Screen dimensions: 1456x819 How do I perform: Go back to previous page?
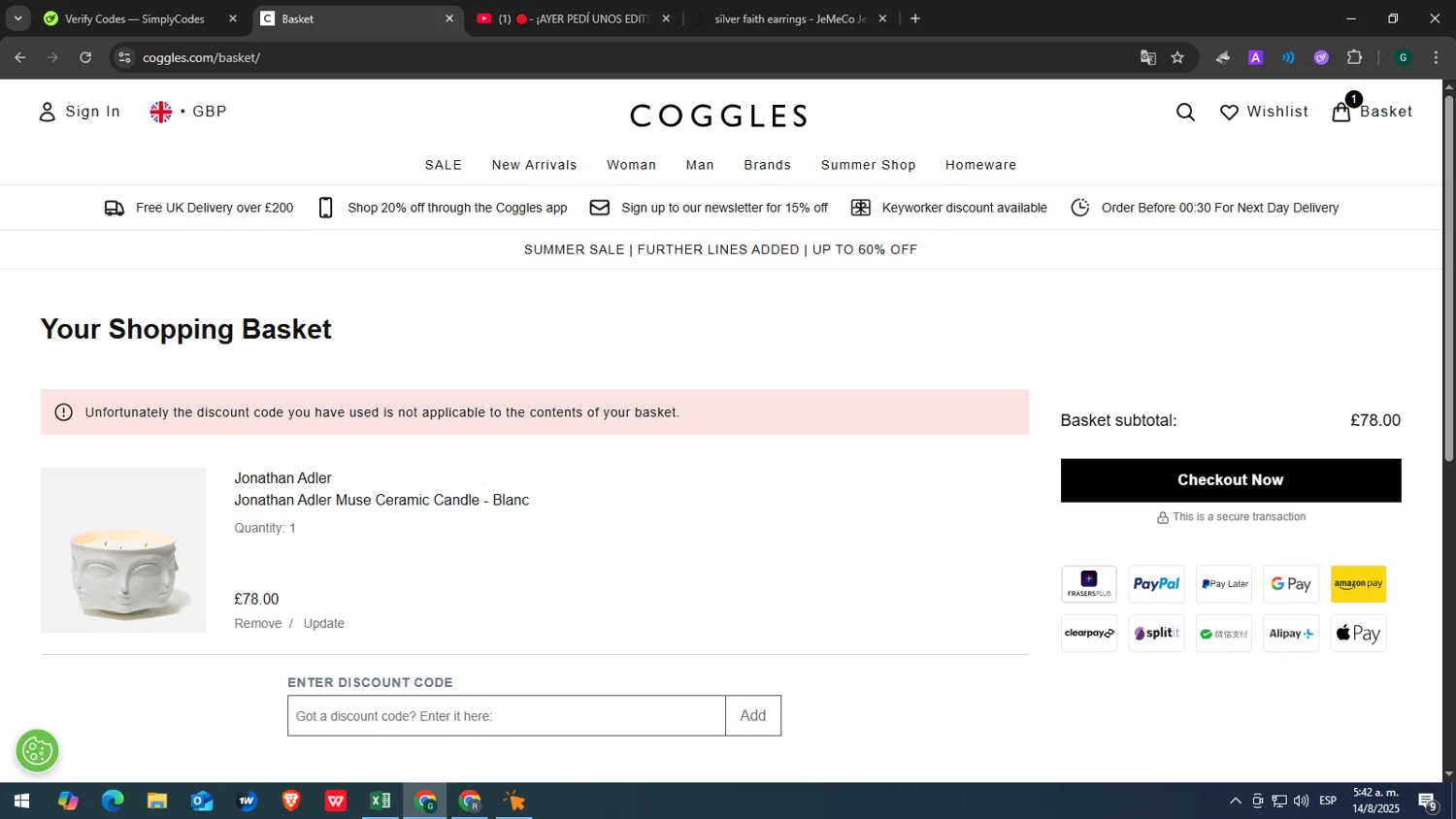coord(20,58)
